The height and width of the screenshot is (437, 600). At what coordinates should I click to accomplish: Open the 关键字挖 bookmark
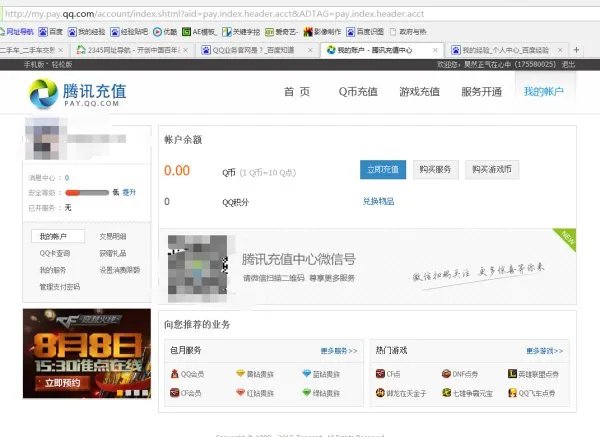[241, 32]
